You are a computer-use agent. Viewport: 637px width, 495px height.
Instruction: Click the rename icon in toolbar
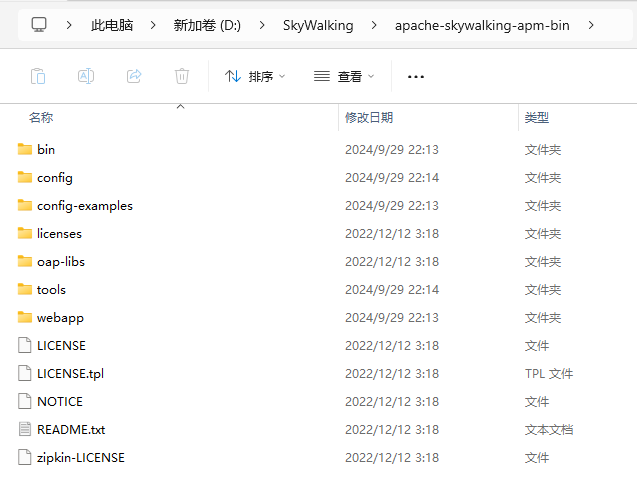click(x=86, y=76)
